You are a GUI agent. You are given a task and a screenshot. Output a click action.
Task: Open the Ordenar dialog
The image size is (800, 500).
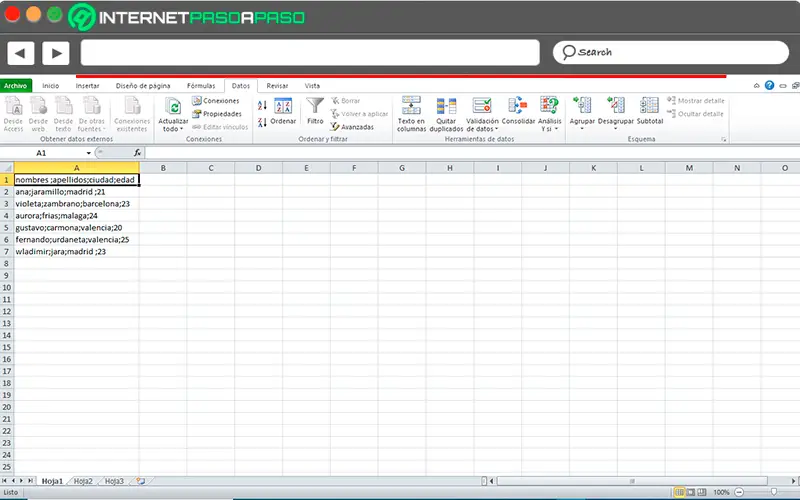tap(283, 111)
